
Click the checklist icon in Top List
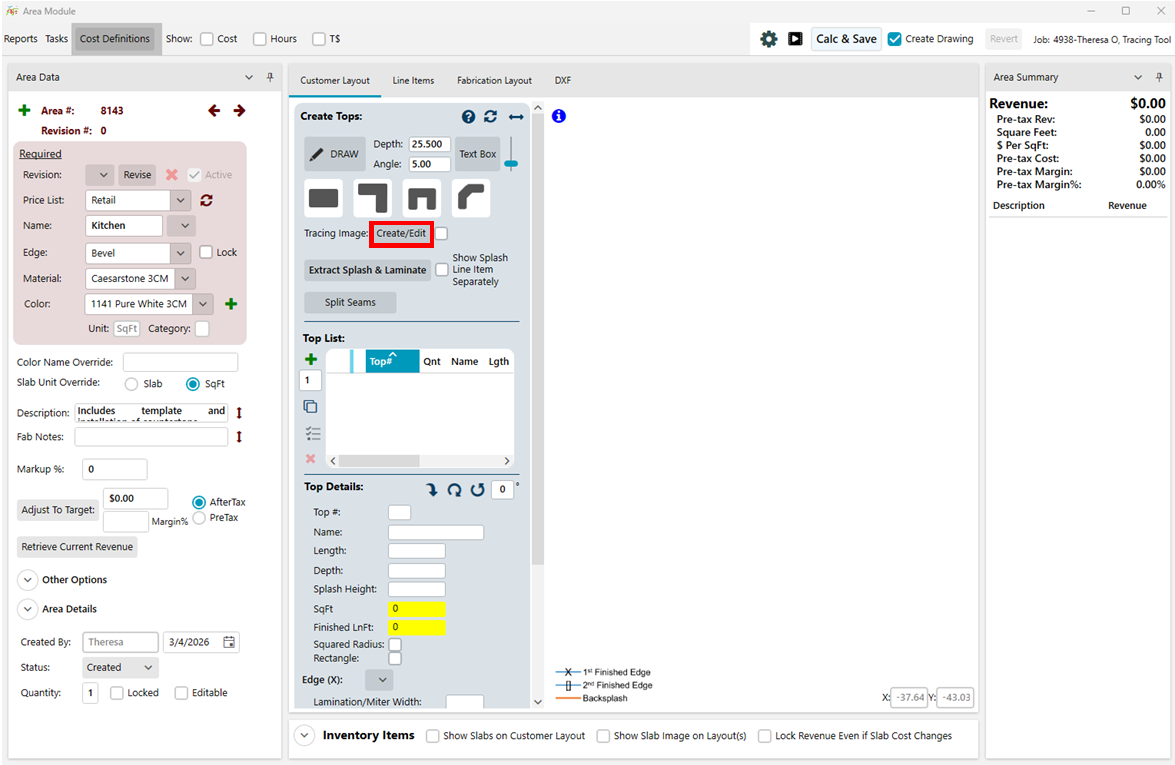(x=312, y=433)
